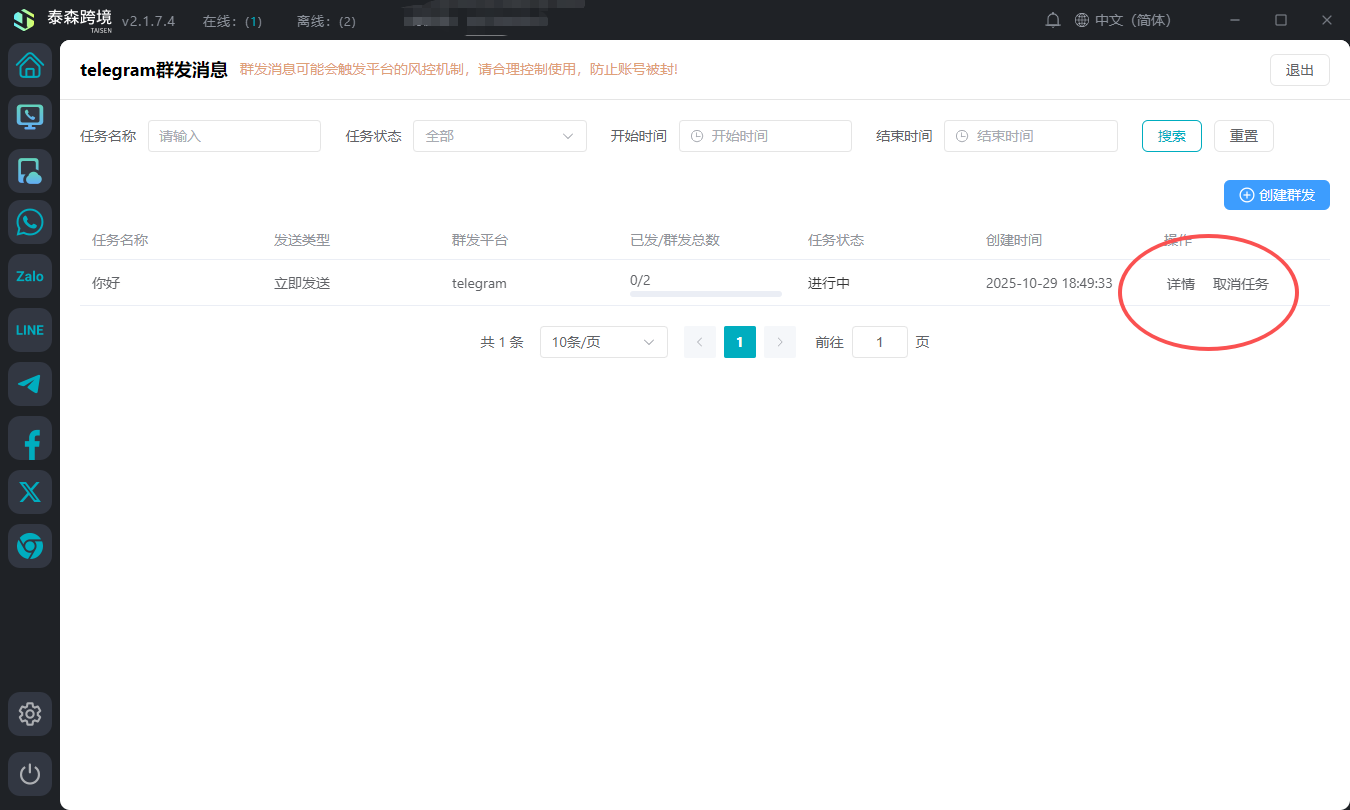This screenshot has width=1350, height=810.
Task: Click the Facebook sidebar icon
Action: coord(30,439)
